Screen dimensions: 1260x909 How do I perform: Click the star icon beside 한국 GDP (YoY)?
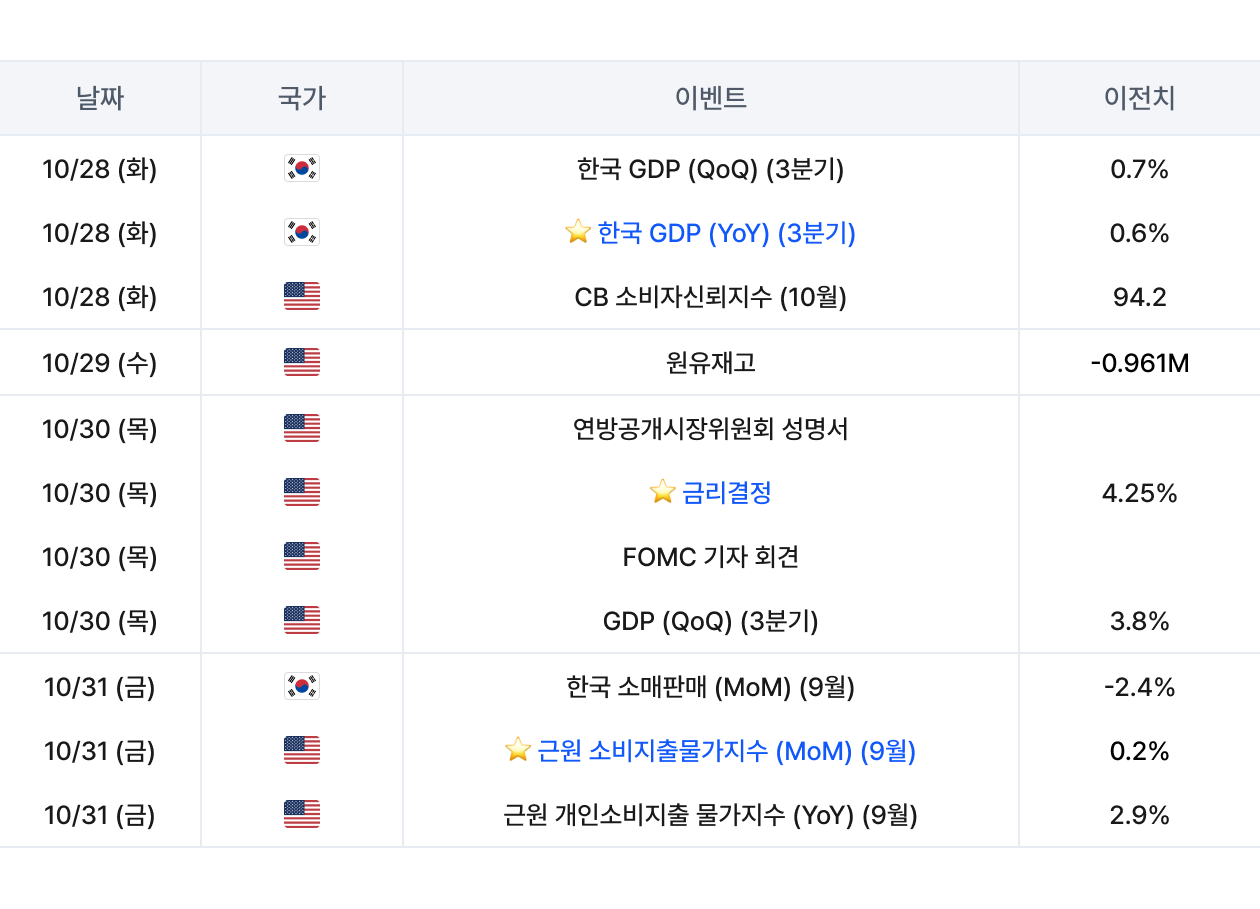[577, 233]
